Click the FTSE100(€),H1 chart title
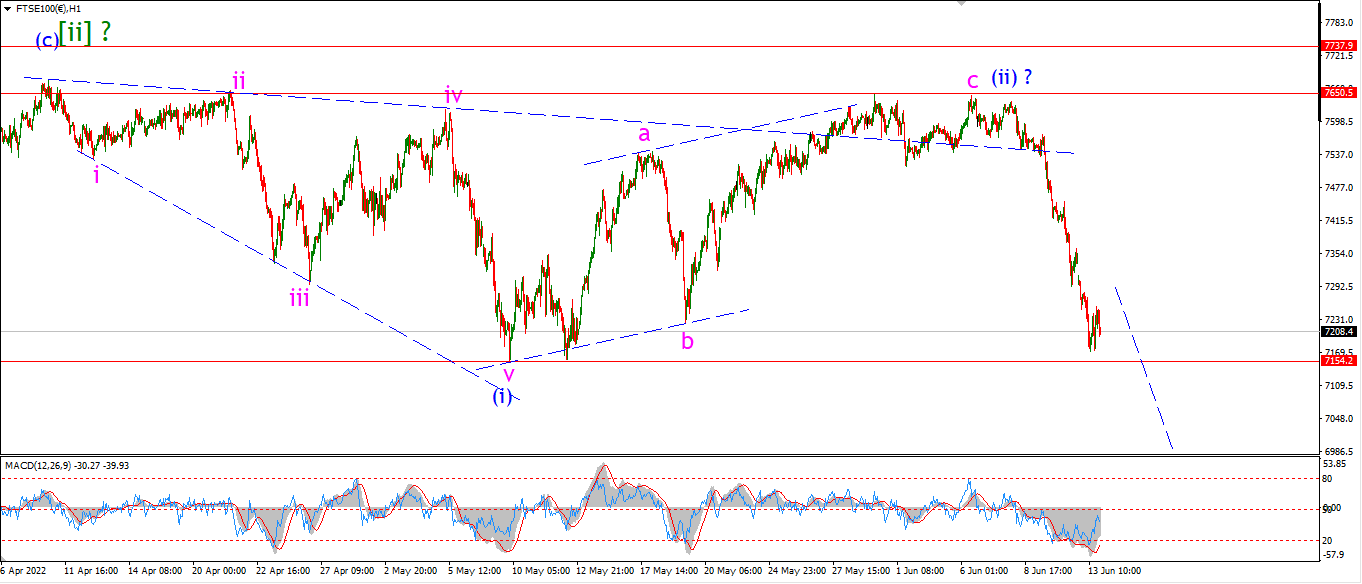This screenshot has width=1362, height=584. point(47,8)
